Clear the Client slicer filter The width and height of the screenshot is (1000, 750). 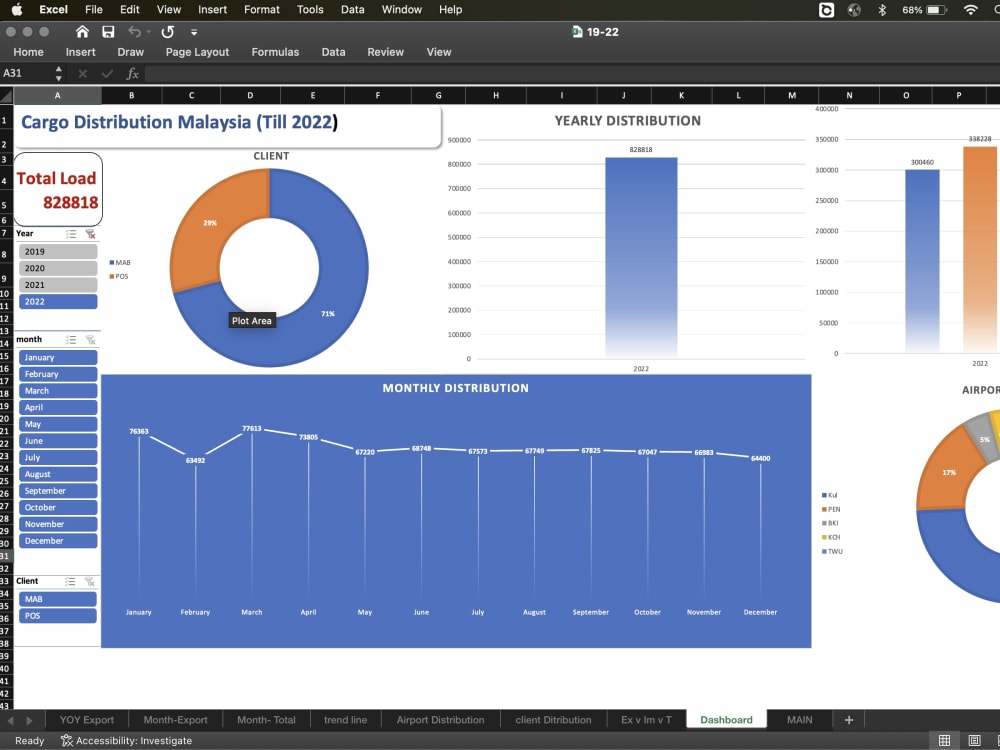pyautogui.click(x=90, y=581)
